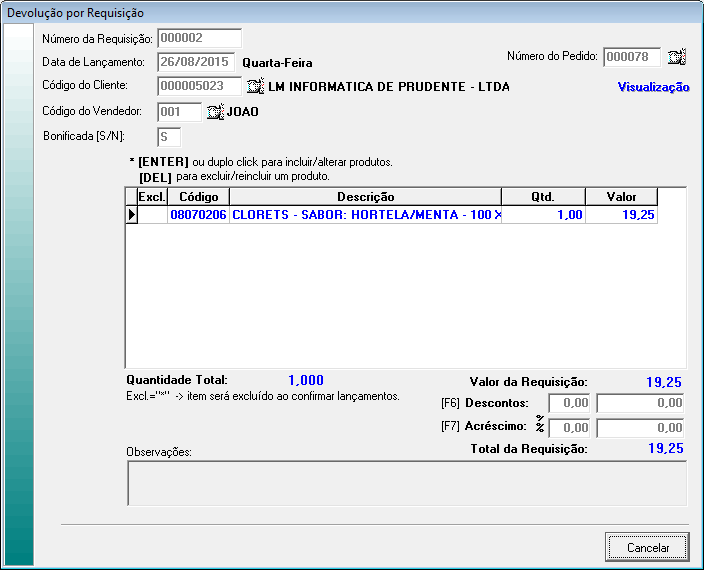Click the Código column header
This screenshot has height=570, width=704.
pos(198,197)
